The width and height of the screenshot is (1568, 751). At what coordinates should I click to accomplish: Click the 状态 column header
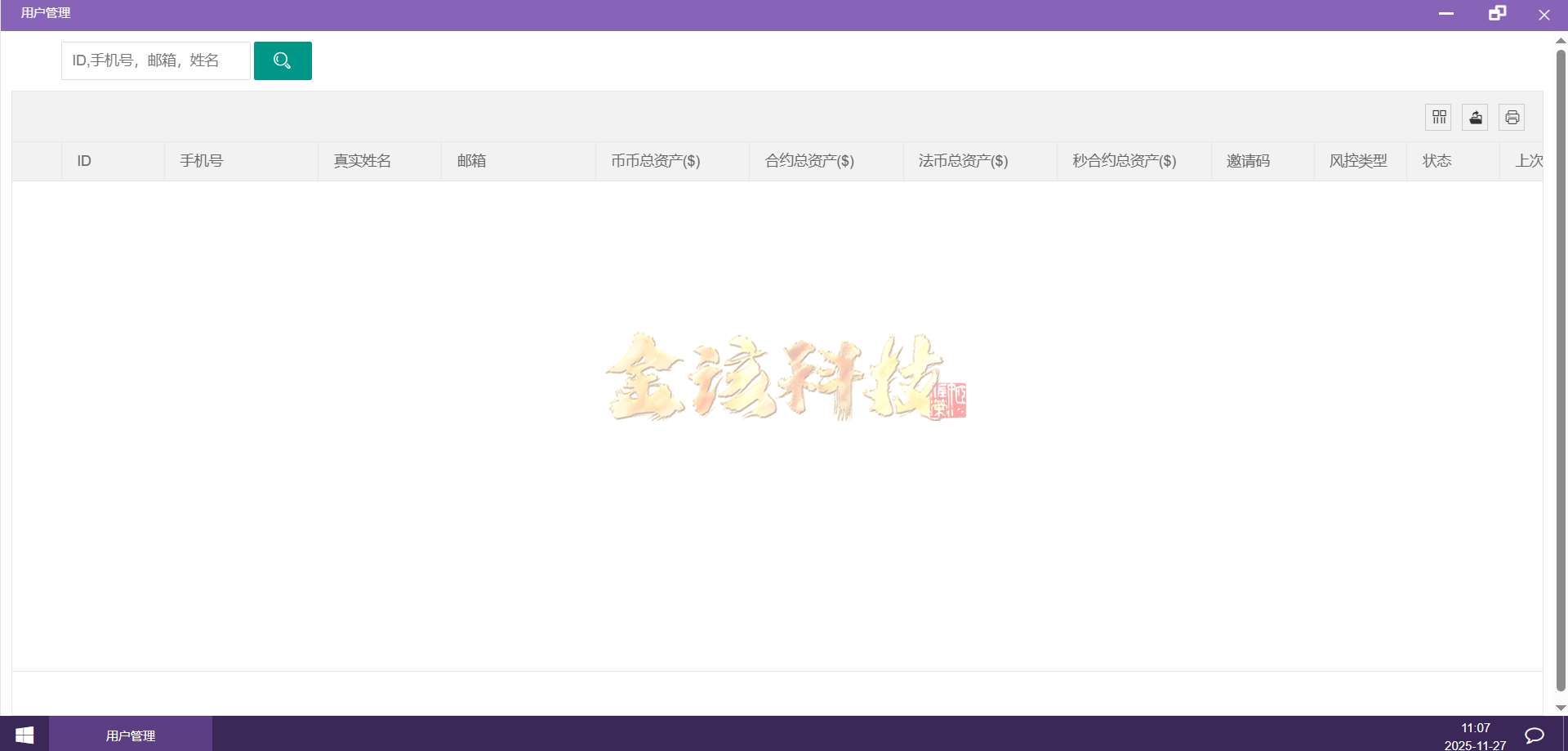tap(1438, 161)
